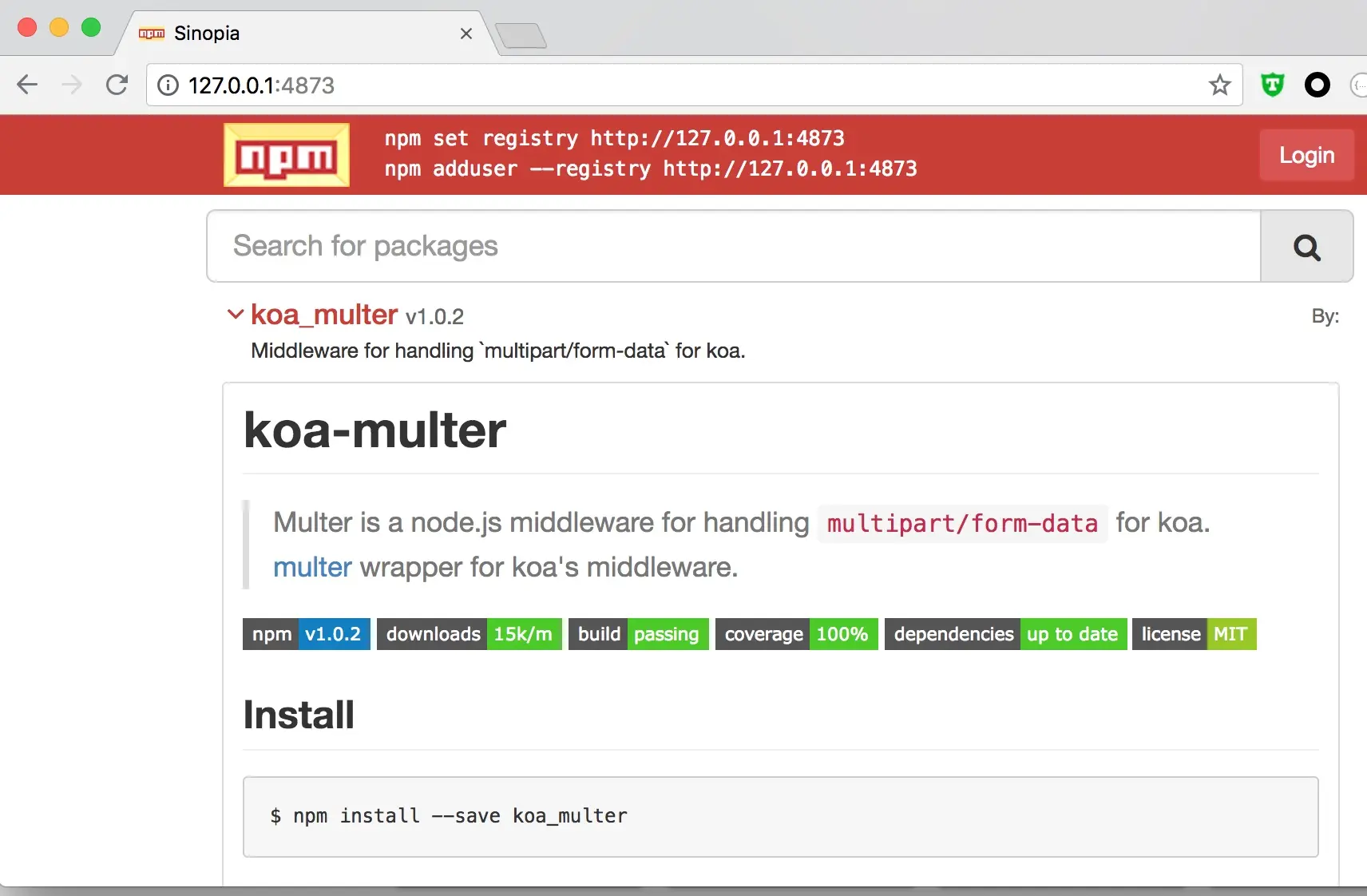Viewport: 1367px width, 896px height.
Task: Click the browser forward arrow
Action: click(x=72, y=85)
